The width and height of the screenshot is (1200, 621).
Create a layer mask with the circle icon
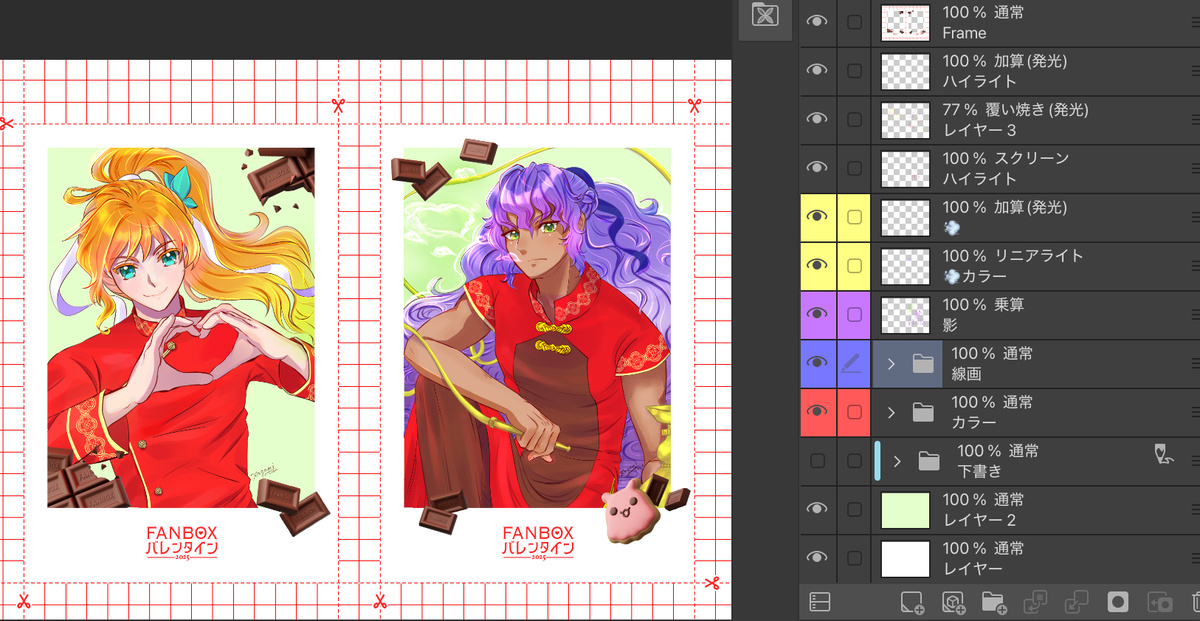click(1118, 602)
